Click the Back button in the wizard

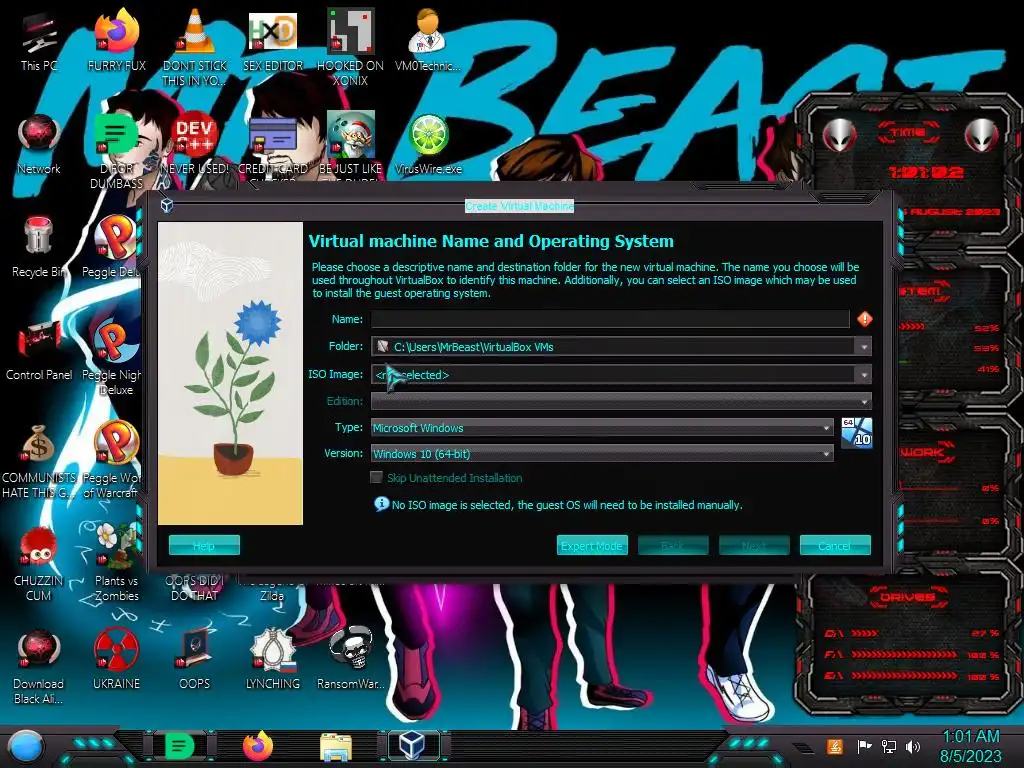click(x=673, y=545)
